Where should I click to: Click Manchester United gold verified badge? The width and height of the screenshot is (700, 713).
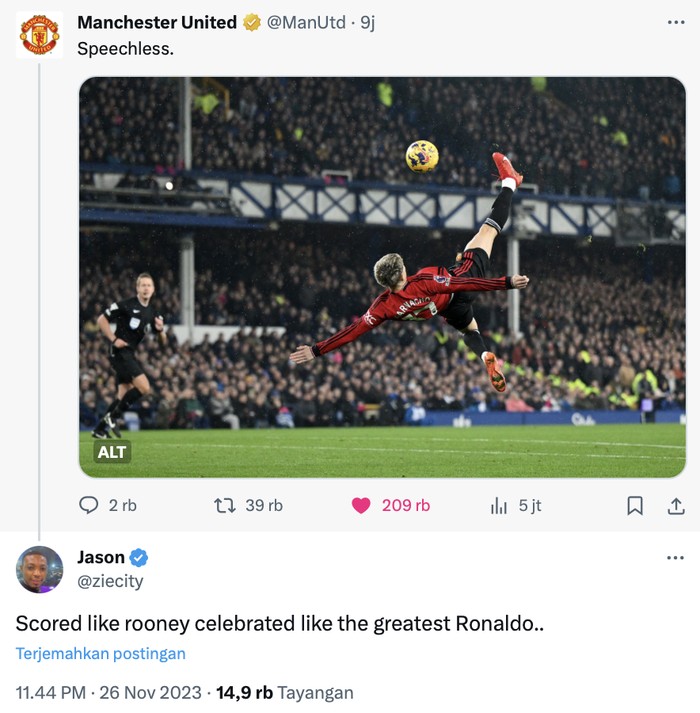pyautogui.click(x=252, y=22)
